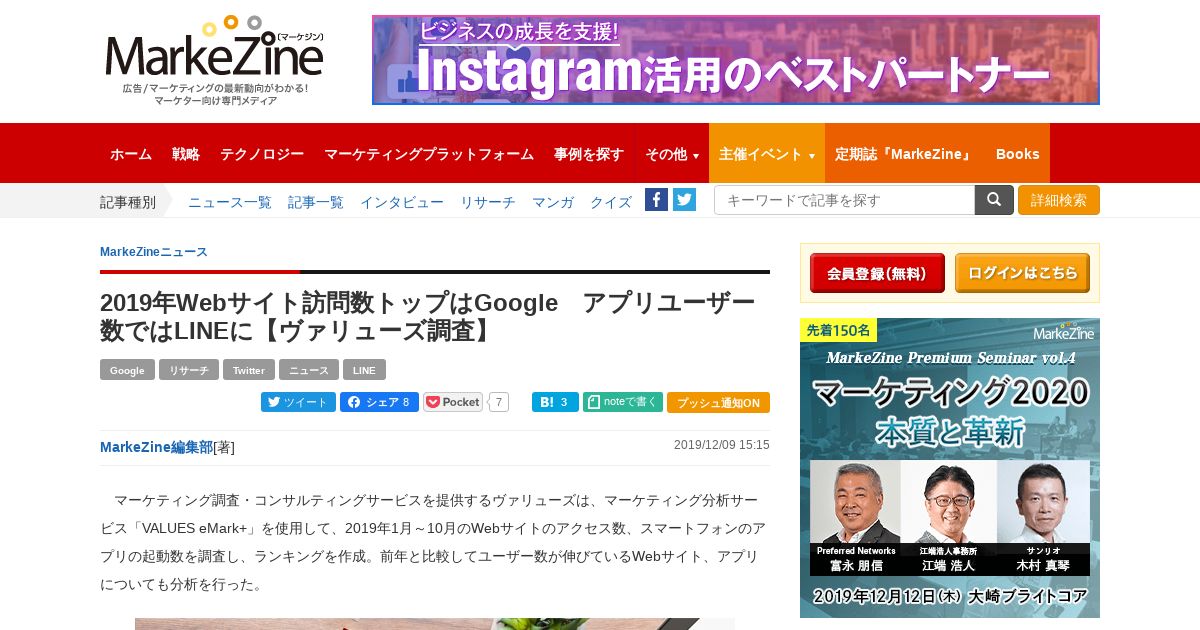Select the LINE tag
Screen dimensions: 1200x630
point(364,370)
